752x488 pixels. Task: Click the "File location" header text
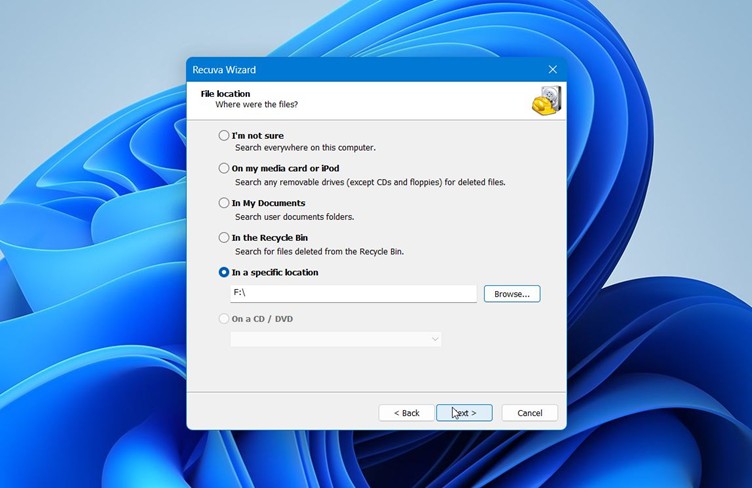225,94
